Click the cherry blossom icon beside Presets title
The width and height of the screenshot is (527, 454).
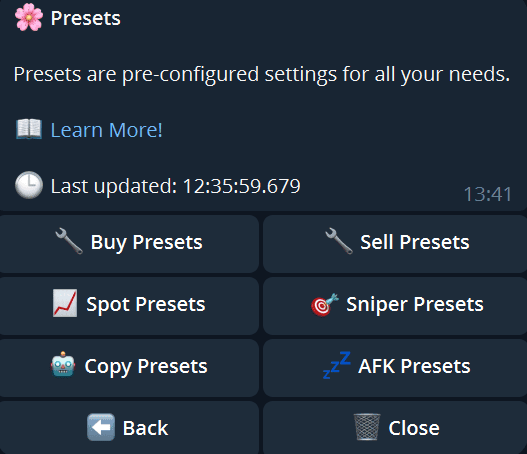tap(29, 17)
